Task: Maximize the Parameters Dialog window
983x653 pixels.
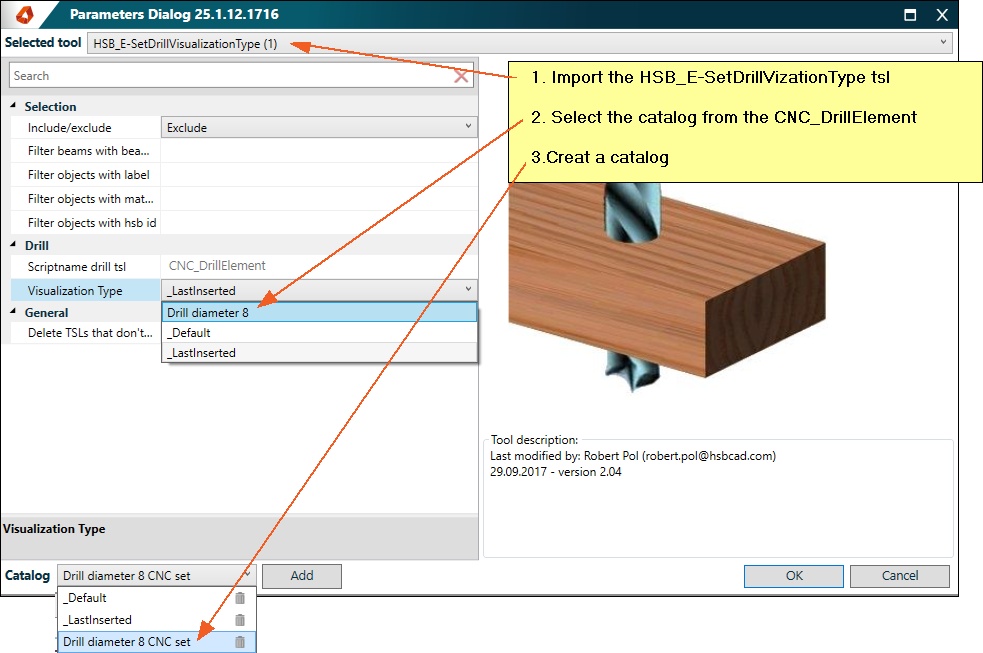Action: click(x=910, y=14)
